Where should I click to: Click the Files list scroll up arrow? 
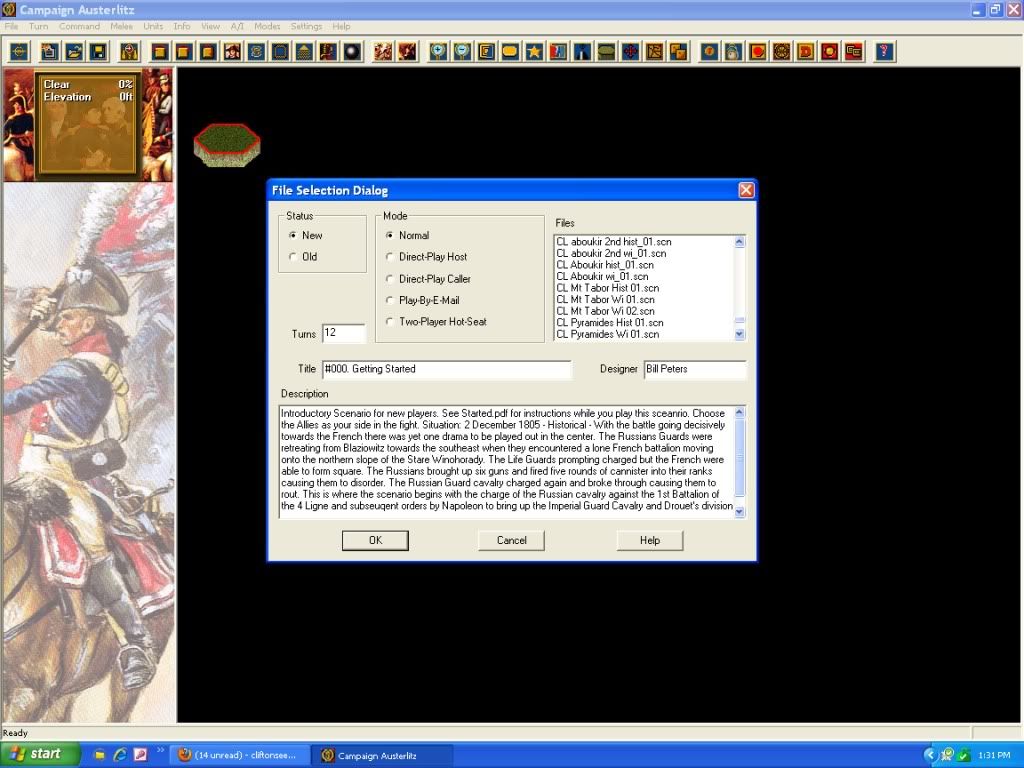pyautogui.click(x=739, y=242)
